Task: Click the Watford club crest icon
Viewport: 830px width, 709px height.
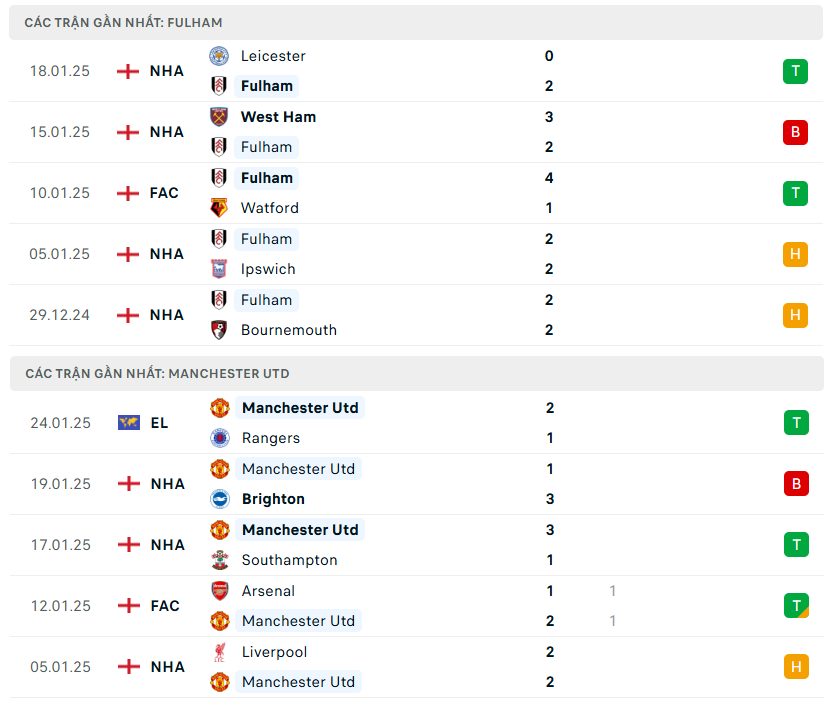Action: 218,208
